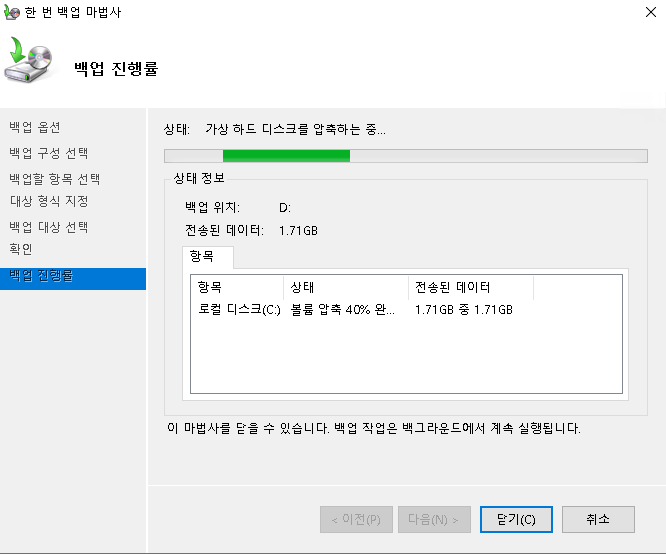Switch to the 항목 tab

click(207, 258)
